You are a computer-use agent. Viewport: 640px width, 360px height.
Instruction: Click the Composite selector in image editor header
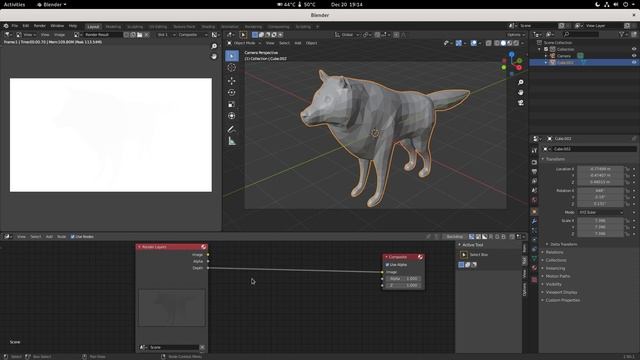pos(193,35)
